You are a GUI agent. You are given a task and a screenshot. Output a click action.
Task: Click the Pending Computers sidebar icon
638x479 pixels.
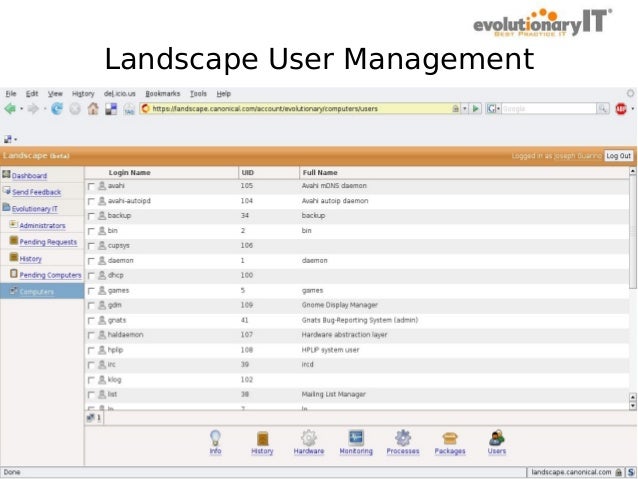tap(13, 273)
